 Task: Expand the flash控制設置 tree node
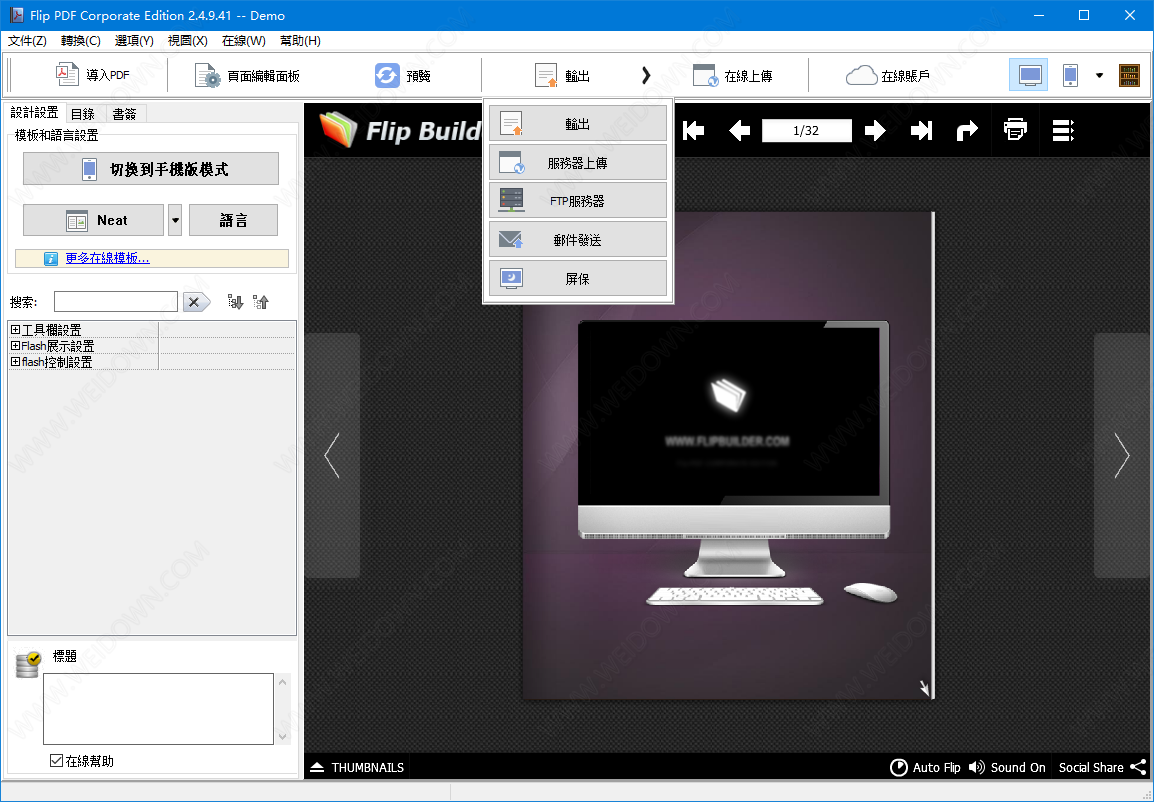coord(15,362)
